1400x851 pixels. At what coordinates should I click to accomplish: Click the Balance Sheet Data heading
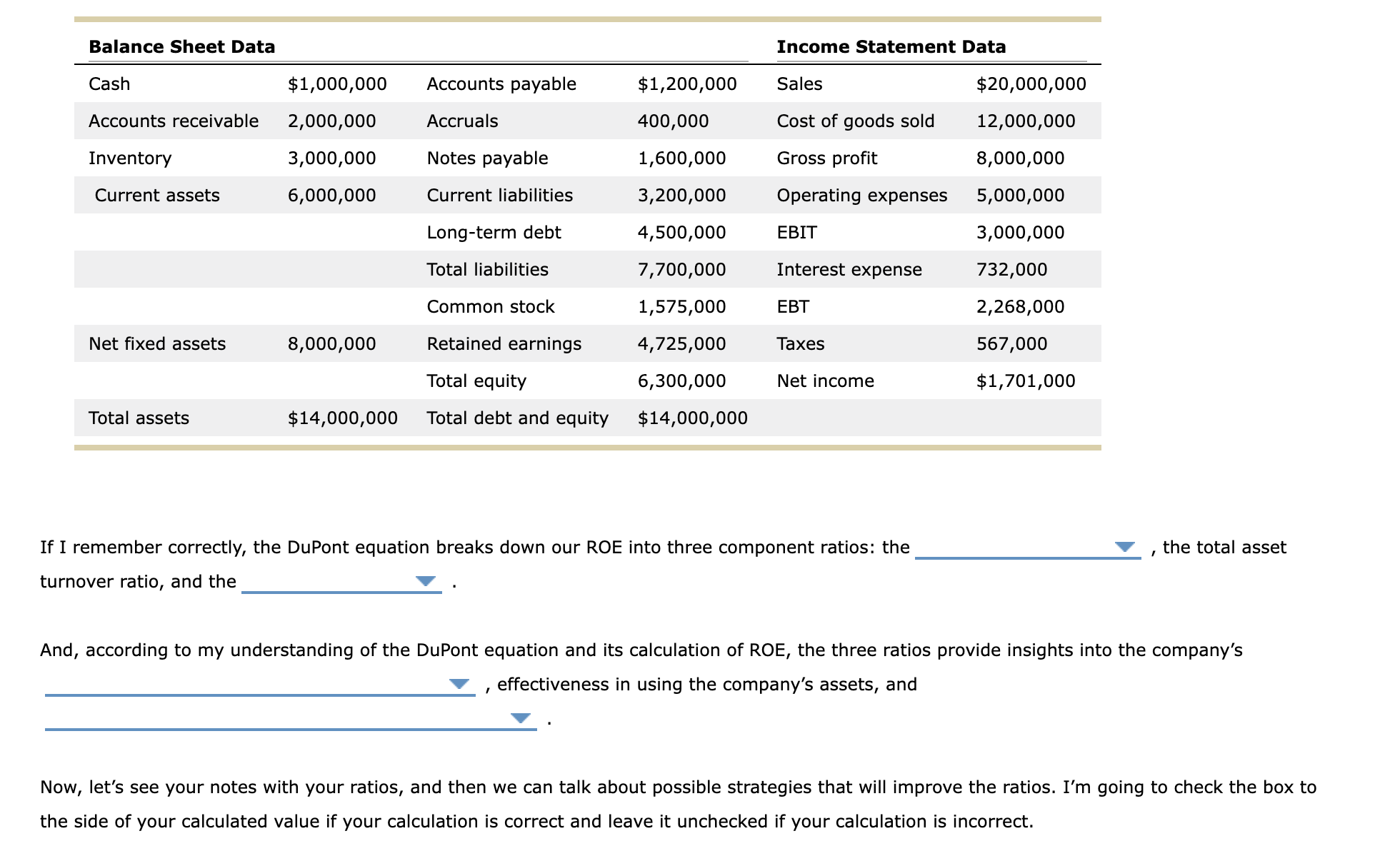click(181, 47)
